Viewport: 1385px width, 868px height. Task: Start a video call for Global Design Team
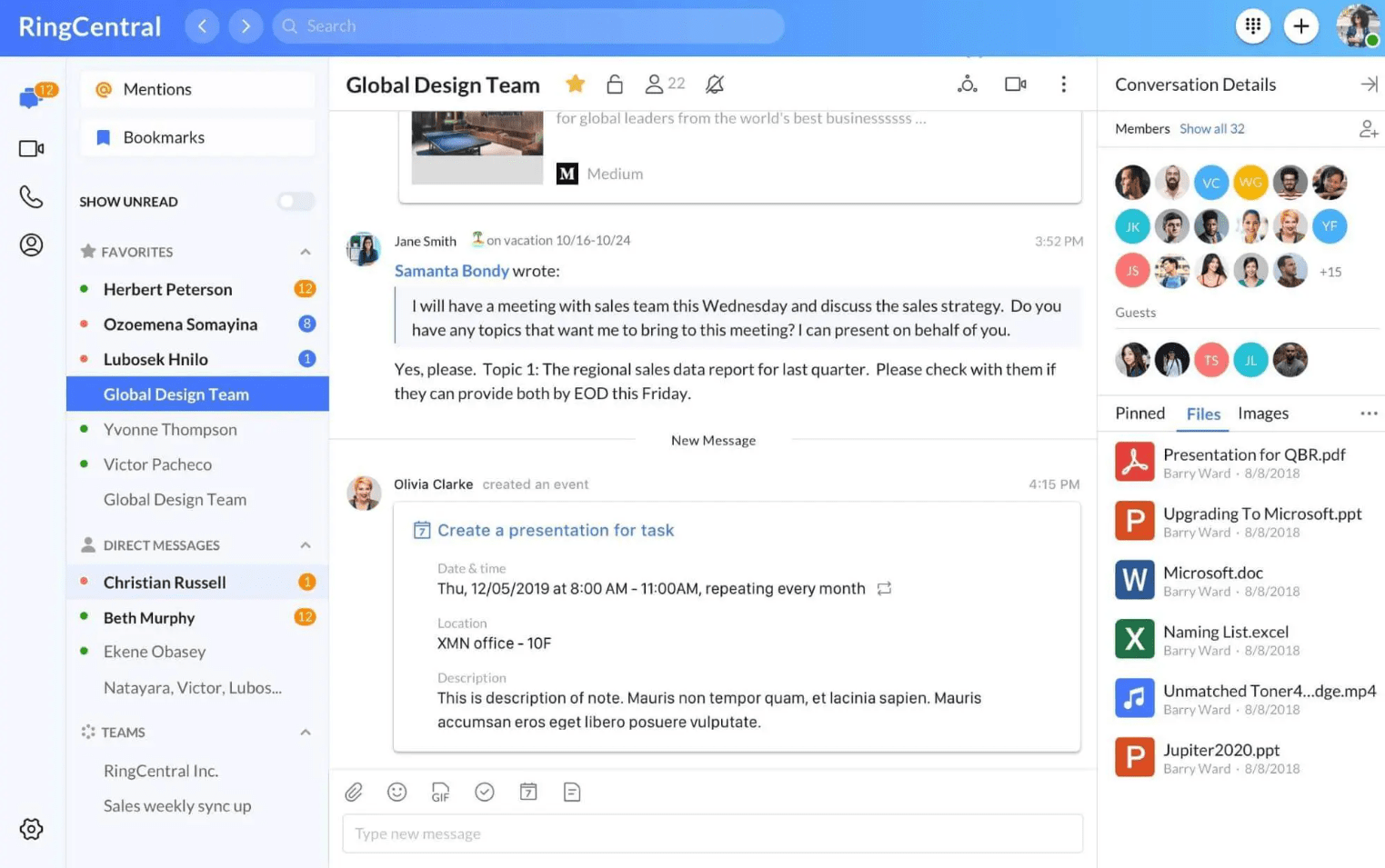pyautogui.click(x=1015, y=84)
